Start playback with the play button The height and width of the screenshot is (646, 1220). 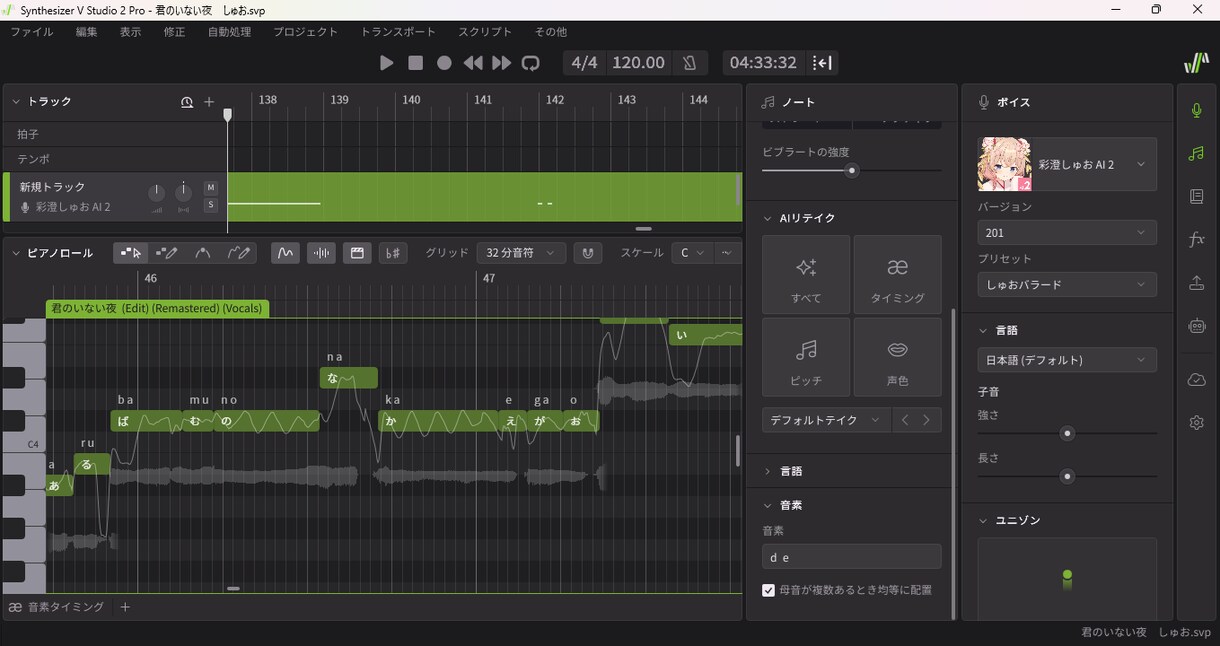(387, 63)
